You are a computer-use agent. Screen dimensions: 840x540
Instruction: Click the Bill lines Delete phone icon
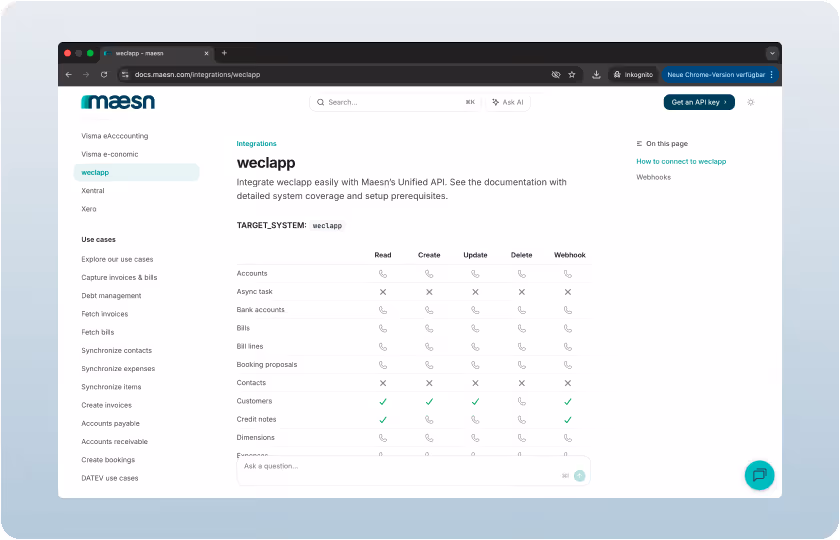tap(522, 347)
